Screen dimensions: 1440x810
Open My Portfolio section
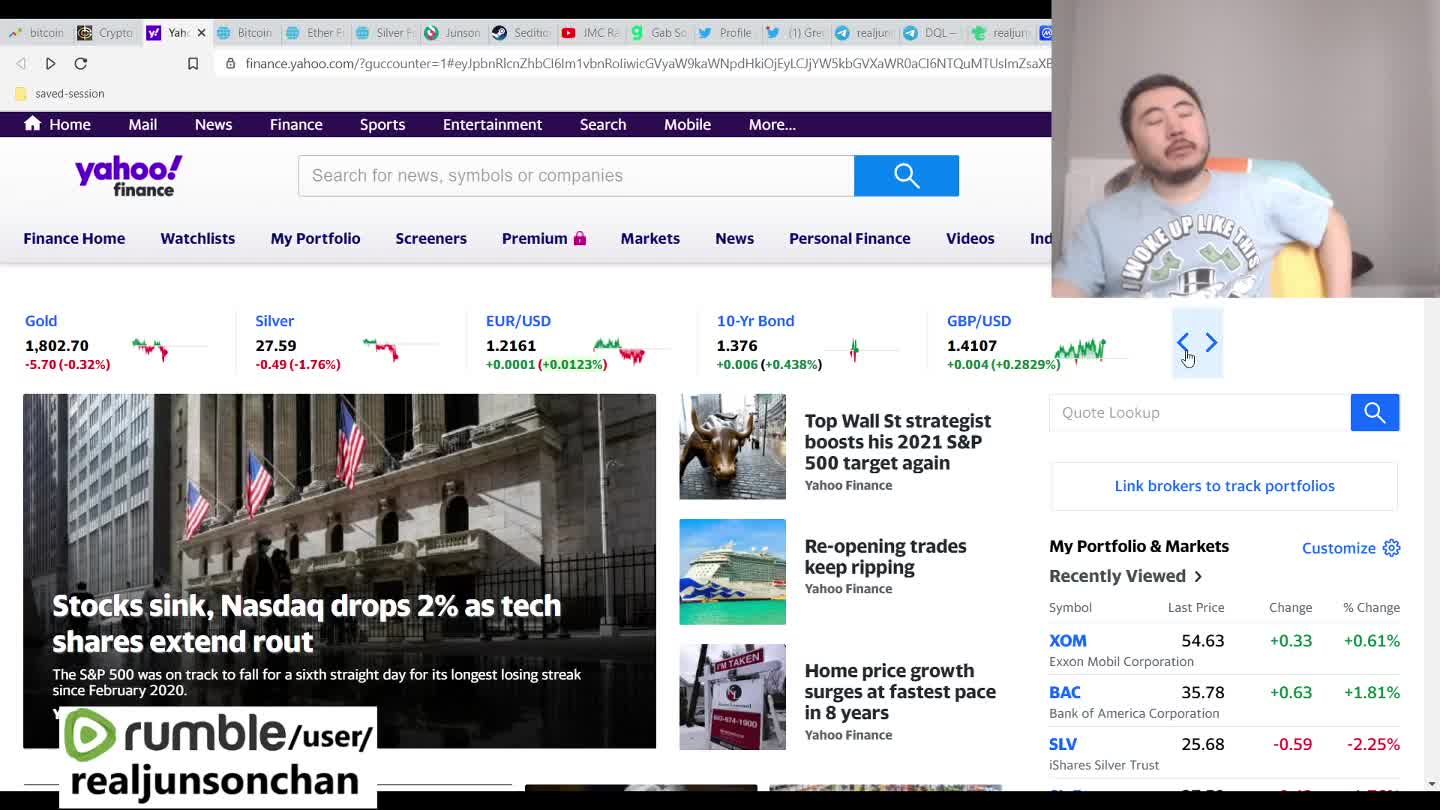pos(315,238)
